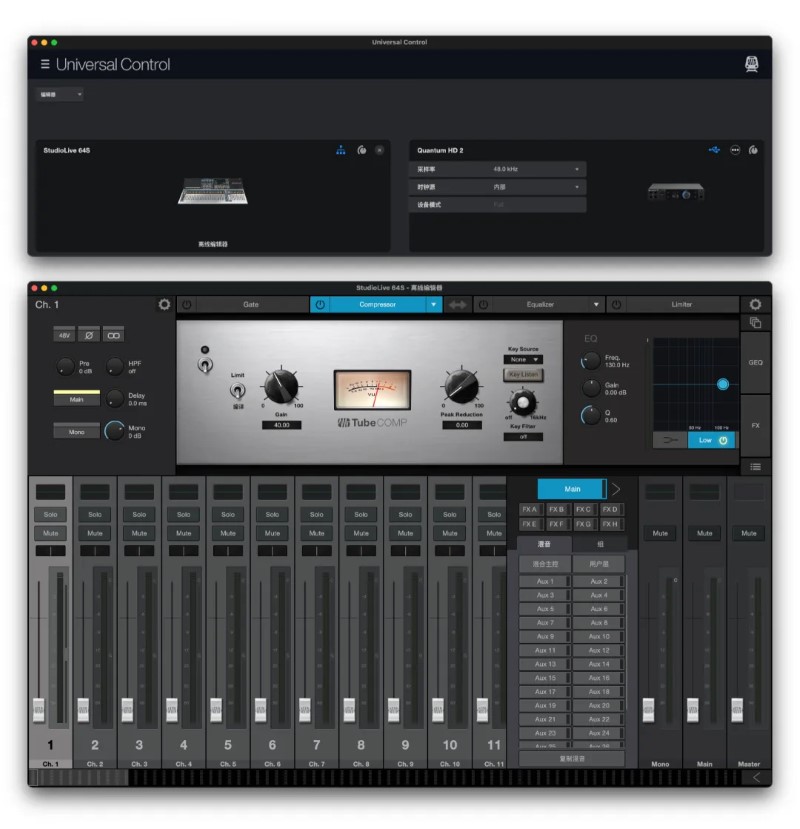Click the blue EQ band point on the graph
Viewport: 800px width, 829px height.
723,384
